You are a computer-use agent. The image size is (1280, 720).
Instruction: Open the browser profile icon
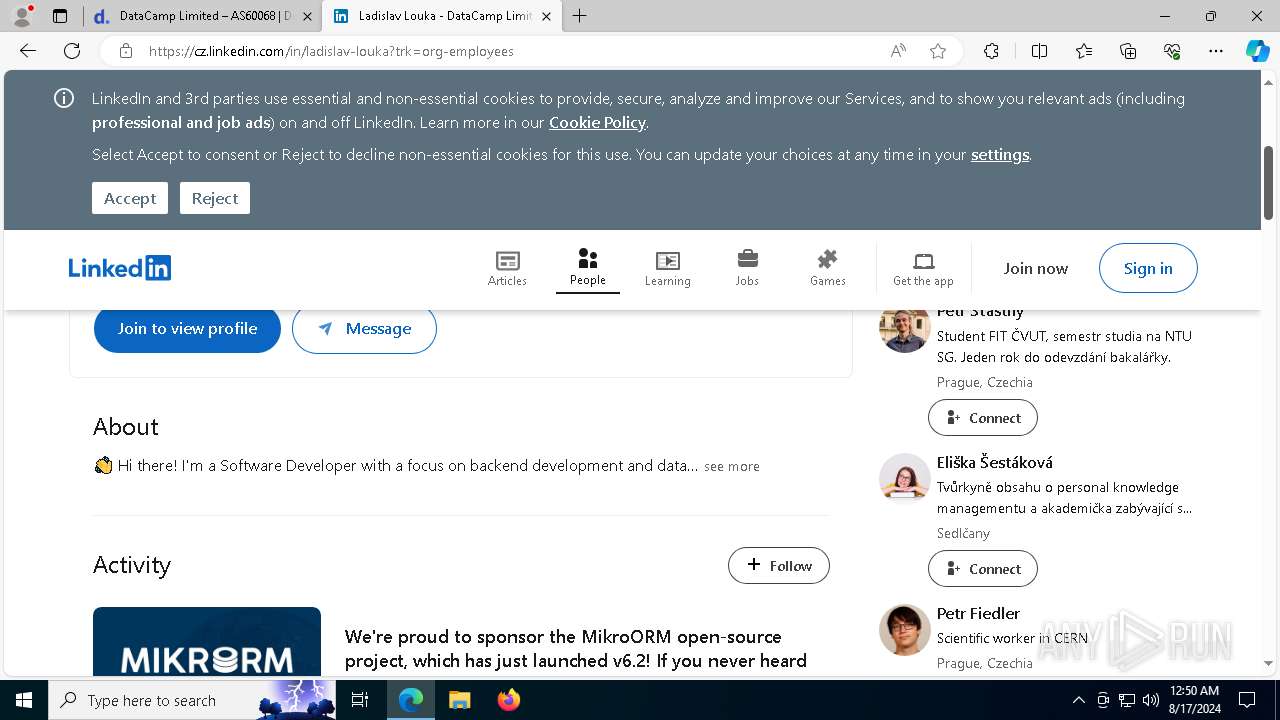22,16
